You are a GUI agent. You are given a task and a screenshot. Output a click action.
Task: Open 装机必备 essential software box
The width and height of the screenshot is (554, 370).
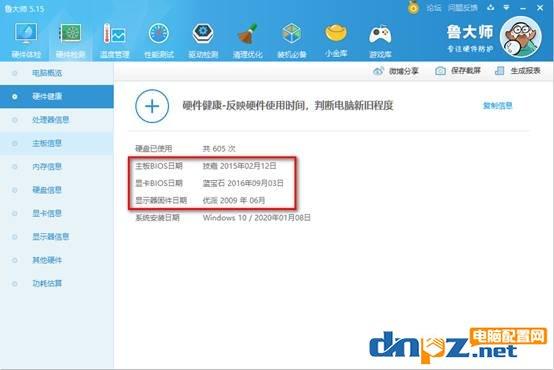coord(291,40)
